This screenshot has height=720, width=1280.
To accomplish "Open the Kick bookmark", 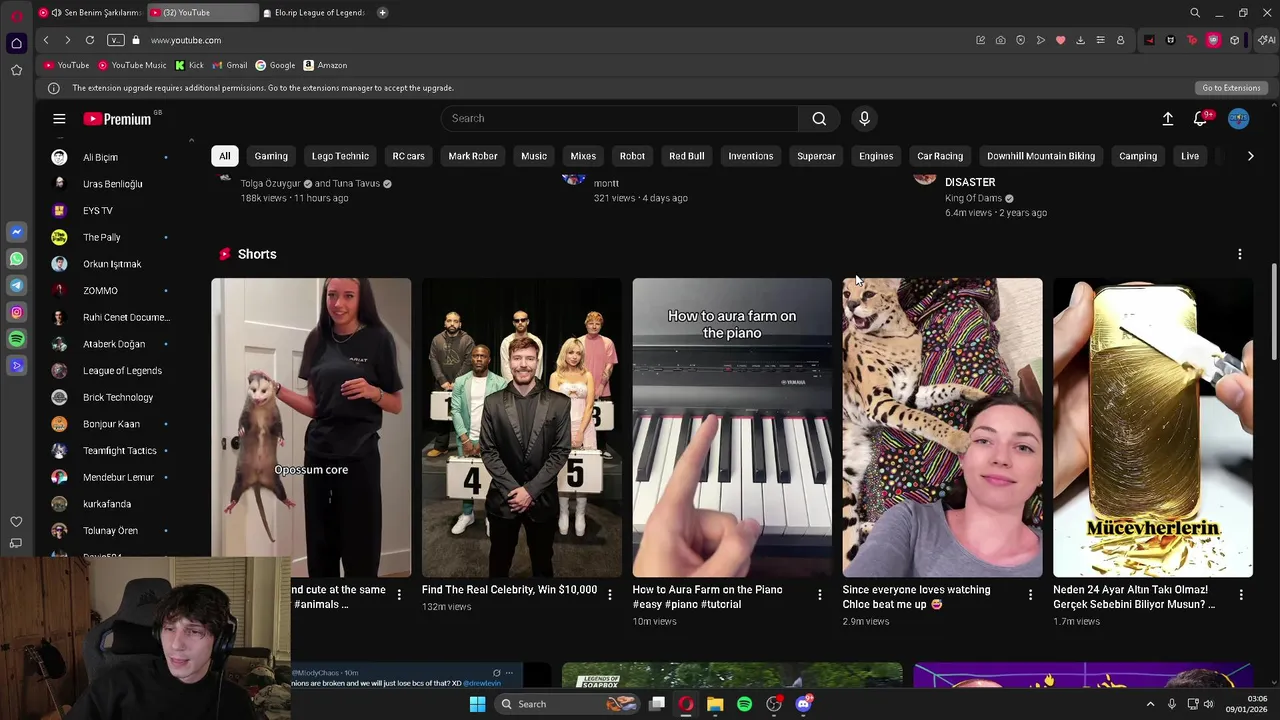I will pyautogui.click(x=189, y=65).
